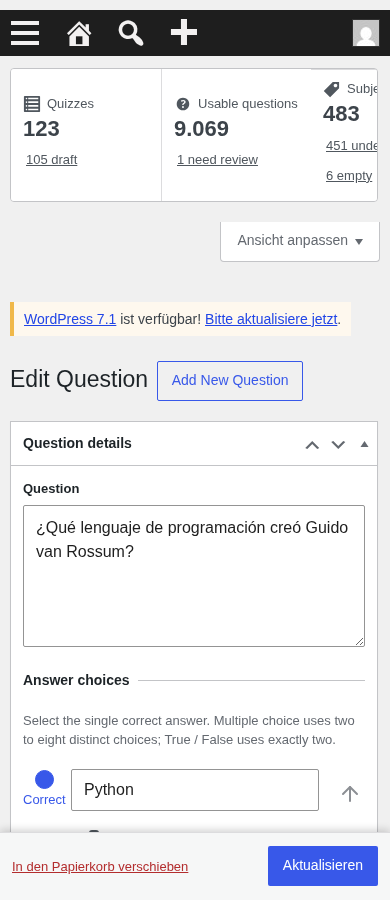Click the Answer choices heading

point(76,680)
